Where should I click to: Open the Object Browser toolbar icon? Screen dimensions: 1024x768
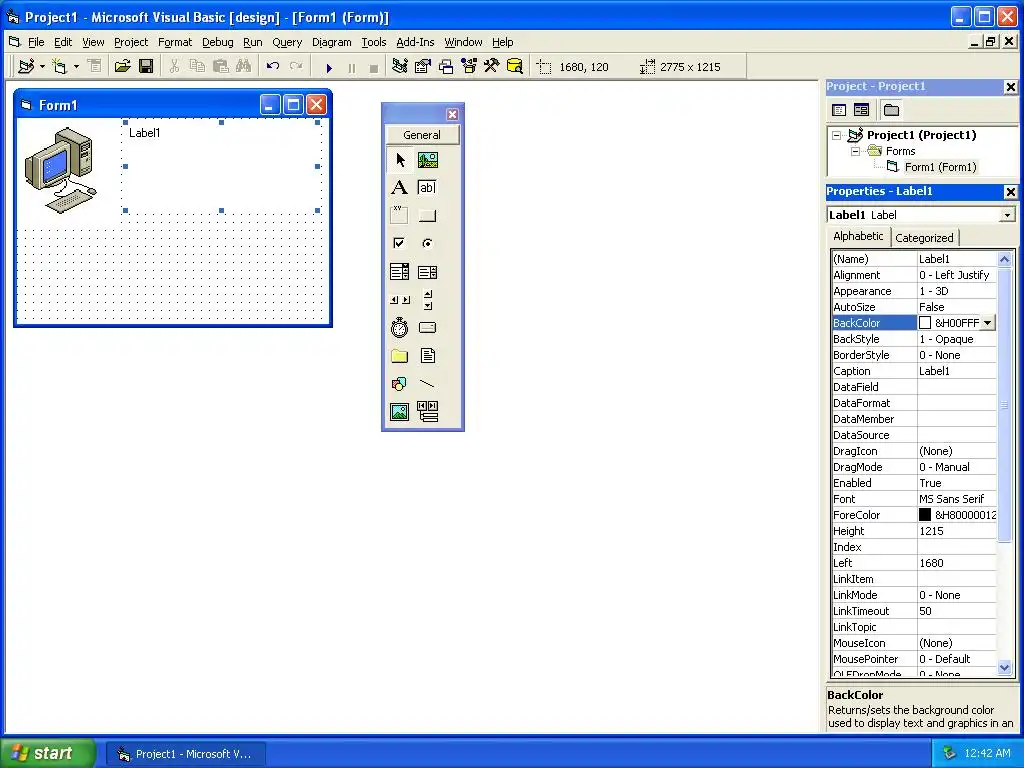point(469,67)
